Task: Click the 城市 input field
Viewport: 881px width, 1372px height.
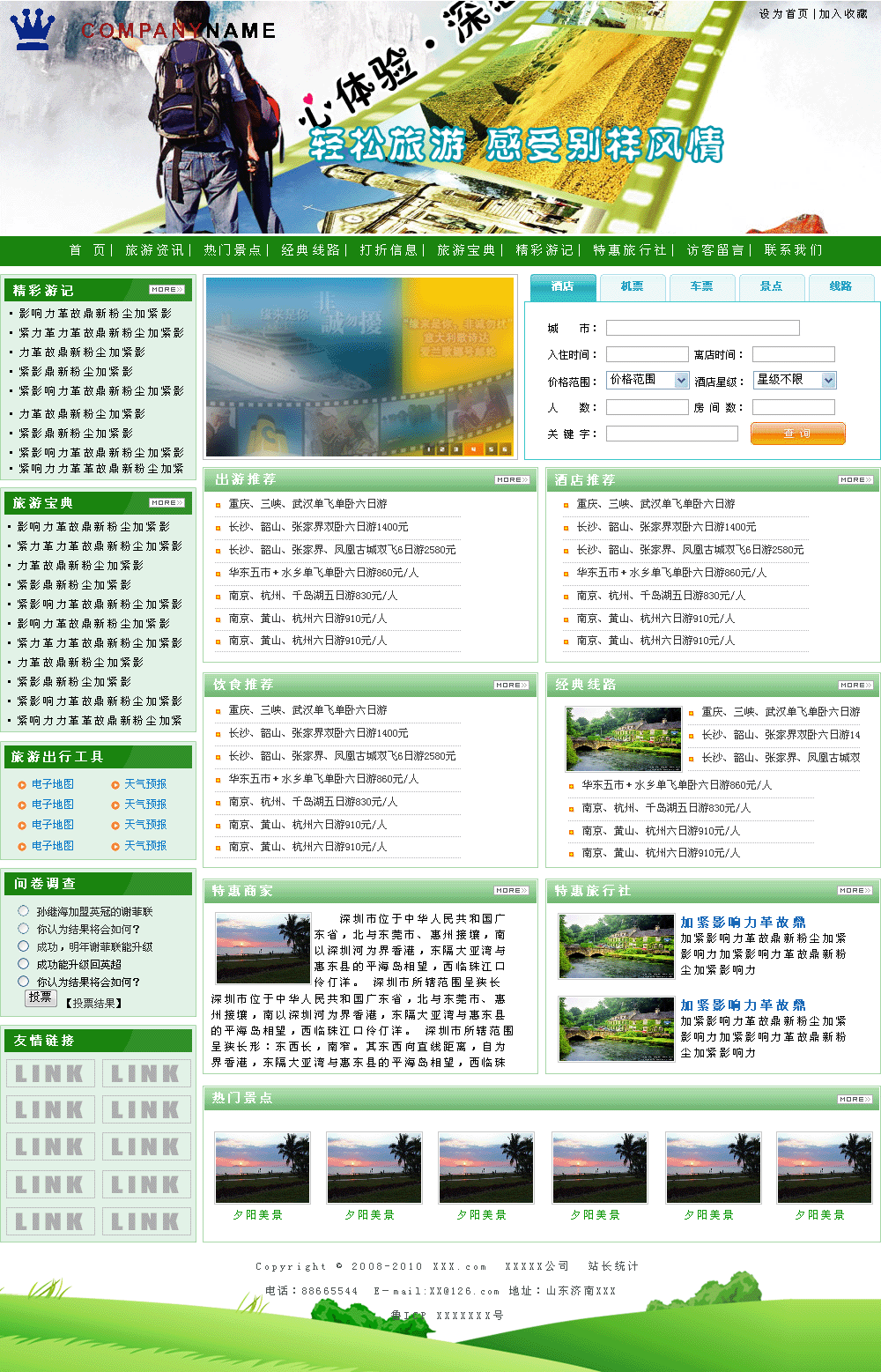Action: (702, 328)
